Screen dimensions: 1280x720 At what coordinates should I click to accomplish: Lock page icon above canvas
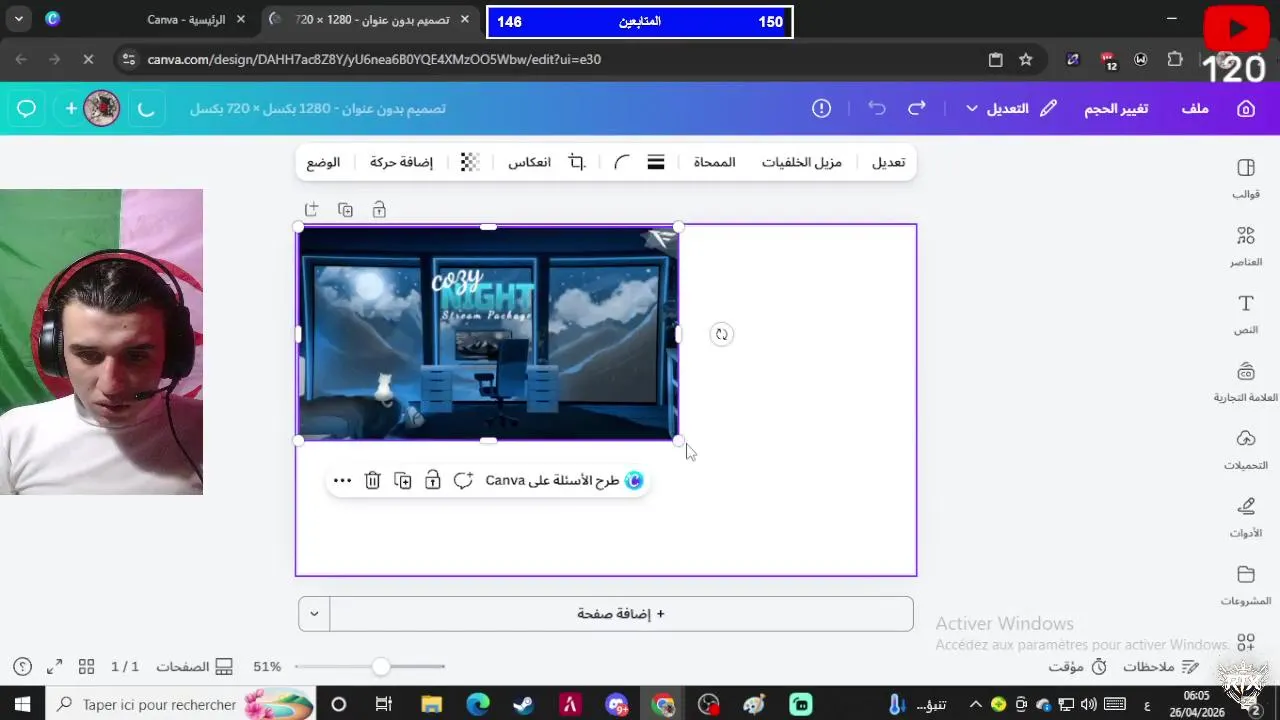(379, 210)
